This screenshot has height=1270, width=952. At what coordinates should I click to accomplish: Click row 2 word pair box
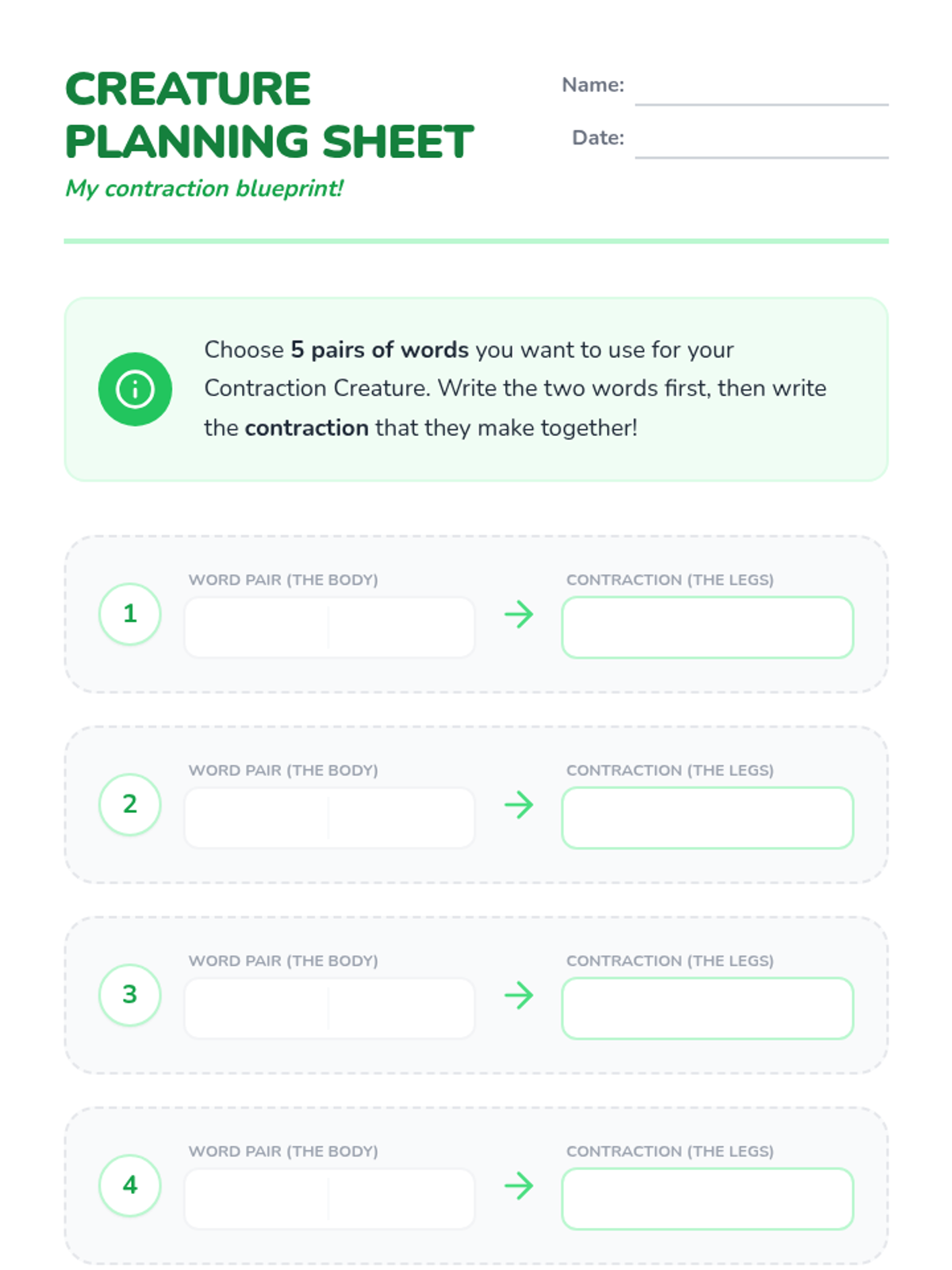click(x=329, y=818)
